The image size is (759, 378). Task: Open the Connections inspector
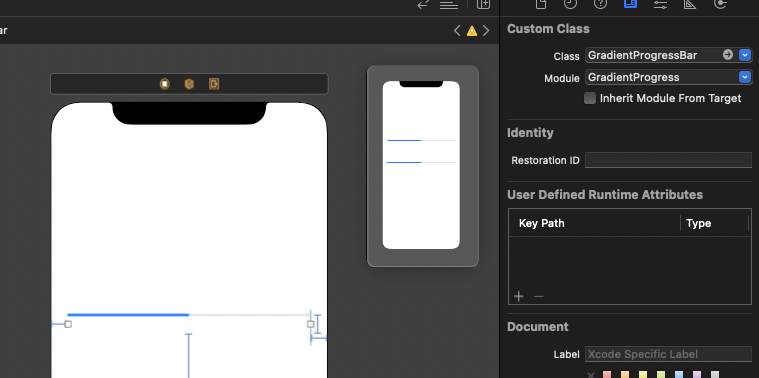720,4
